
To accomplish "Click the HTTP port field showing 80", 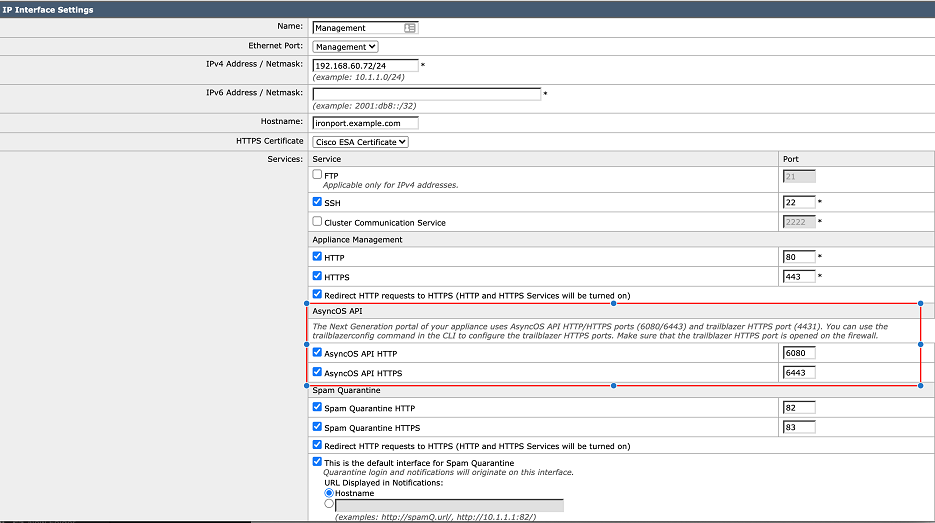I will [798, 257].
